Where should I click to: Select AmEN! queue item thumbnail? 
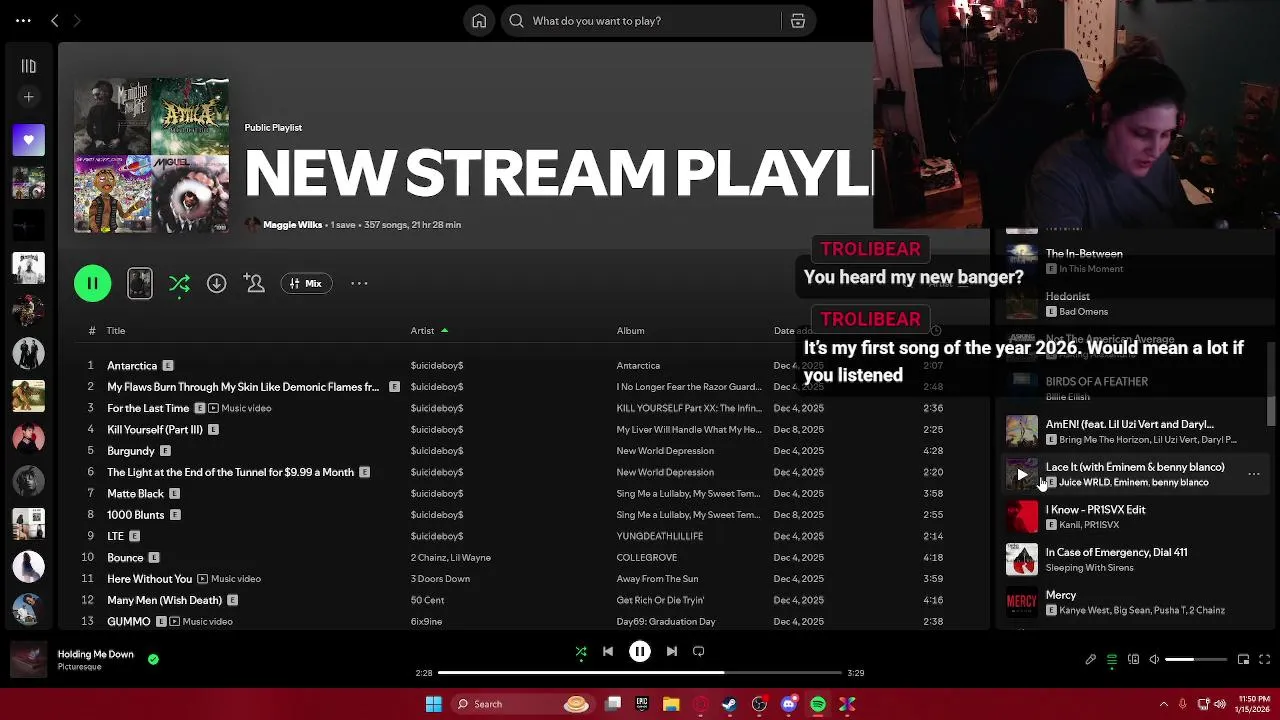(1022, 432)
